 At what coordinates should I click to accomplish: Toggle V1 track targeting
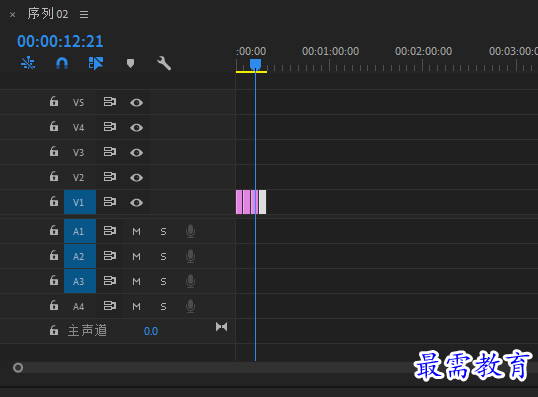click(x=80, y=202)
